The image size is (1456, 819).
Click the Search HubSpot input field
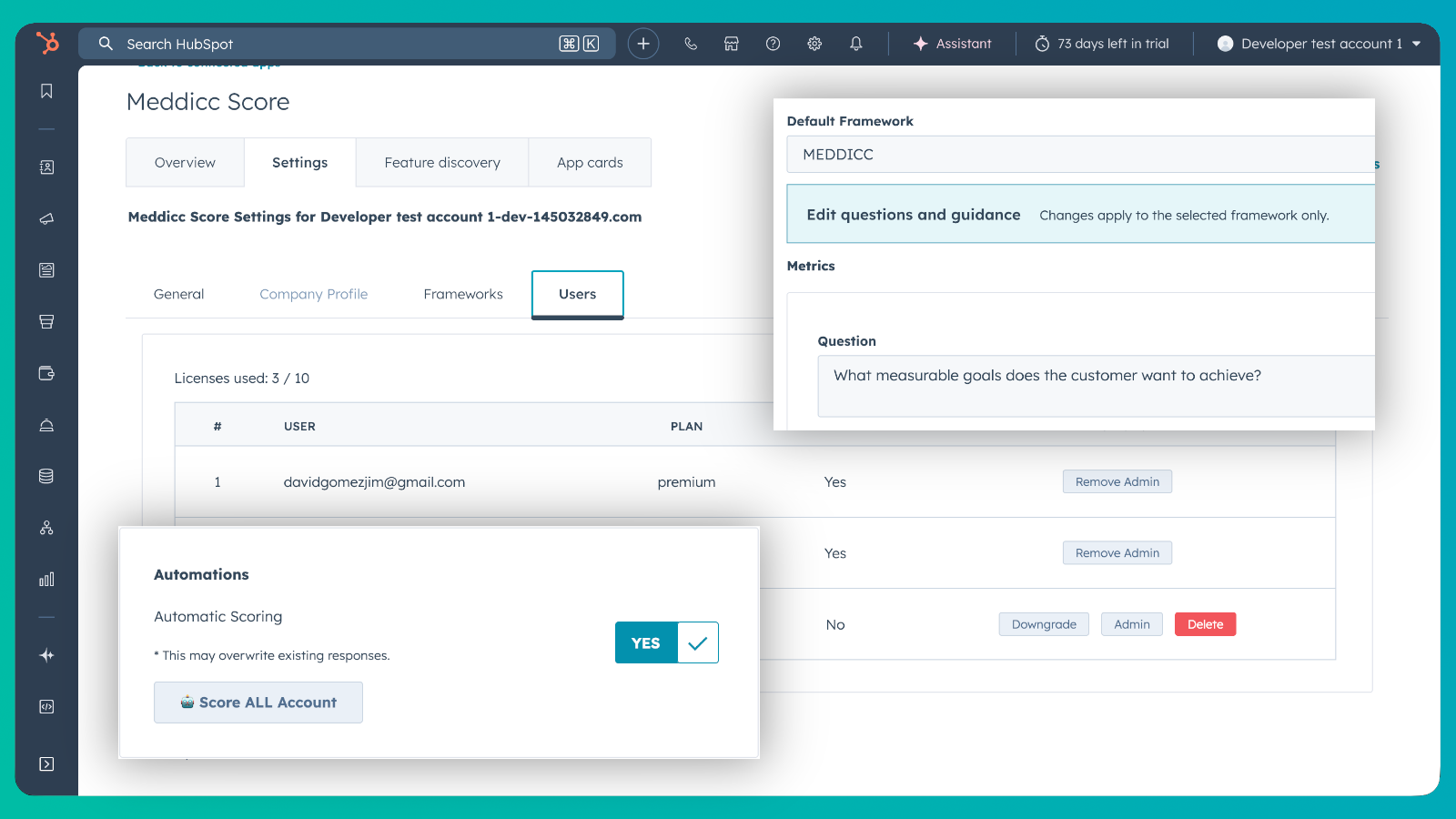pyautogui.click(x=346, y=43)
